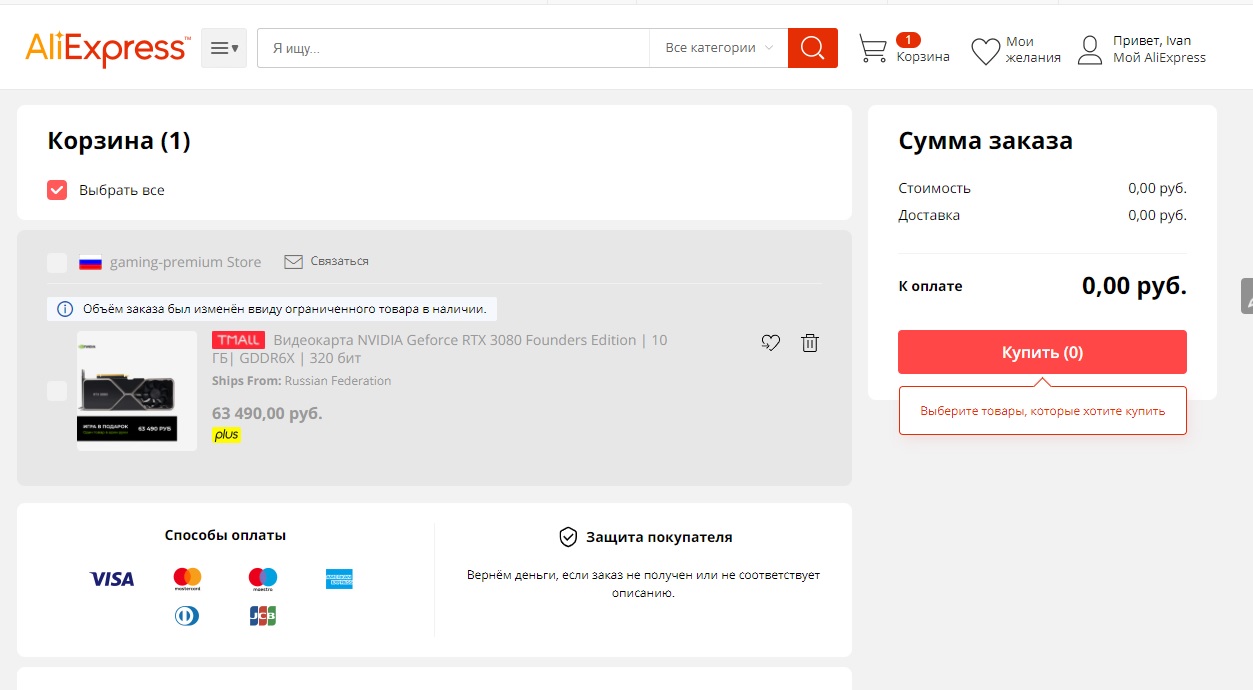Delete the item with trash icon
The image size is (1253, 690).
tap(810, 343)
